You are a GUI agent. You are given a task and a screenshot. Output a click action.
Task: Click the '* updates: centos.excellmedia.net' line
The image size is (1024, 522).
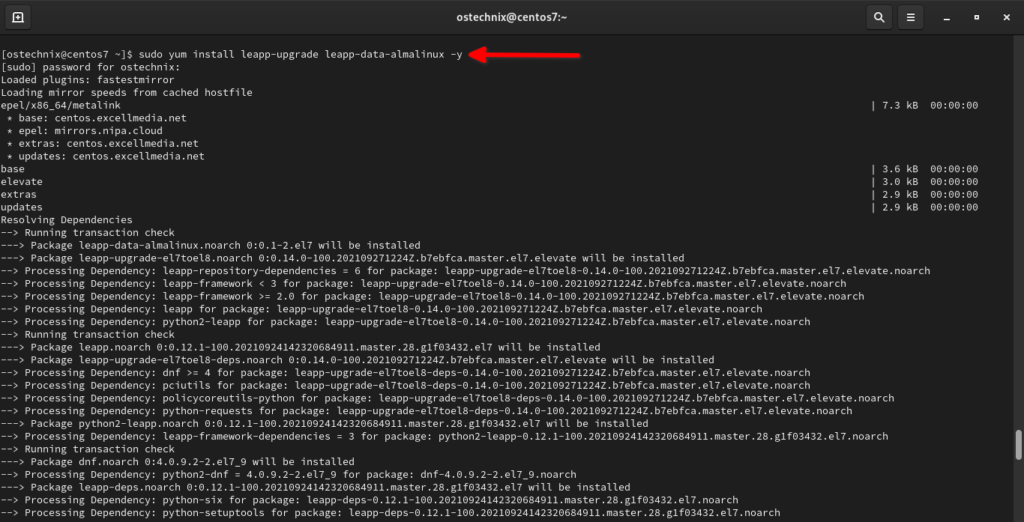105,156
